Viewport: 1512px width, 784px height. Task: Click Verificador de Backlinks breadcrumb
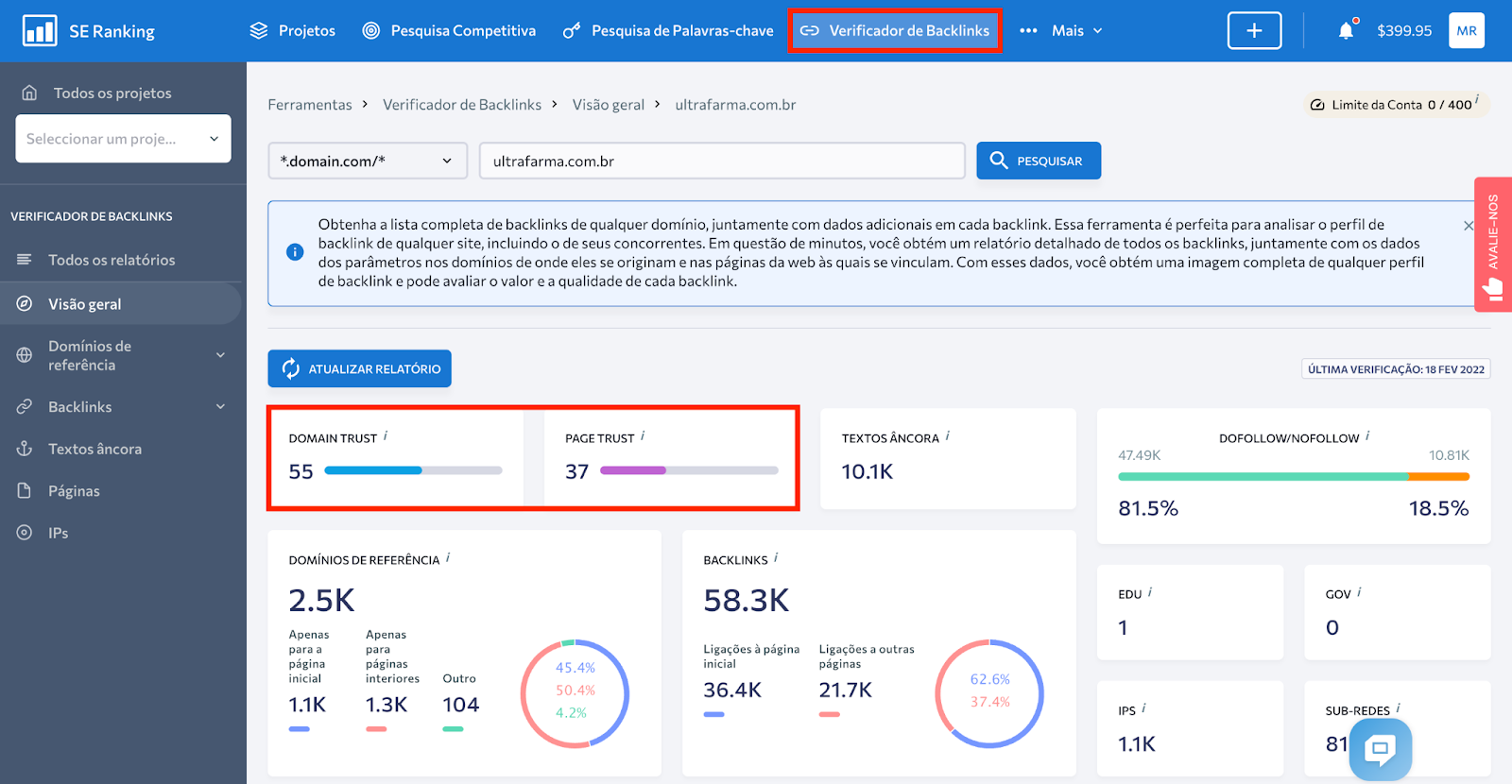(x=462, y=105)
